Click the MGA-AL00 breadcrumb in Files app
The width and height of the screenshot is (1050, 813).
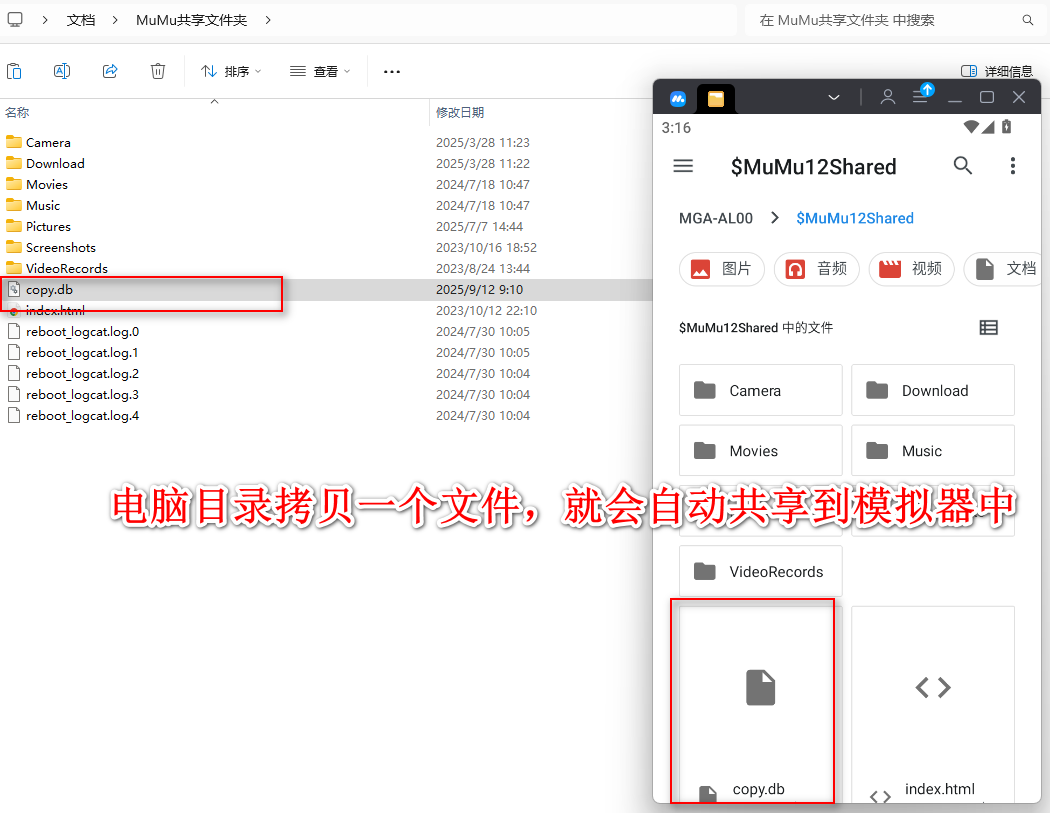point(716,218)
